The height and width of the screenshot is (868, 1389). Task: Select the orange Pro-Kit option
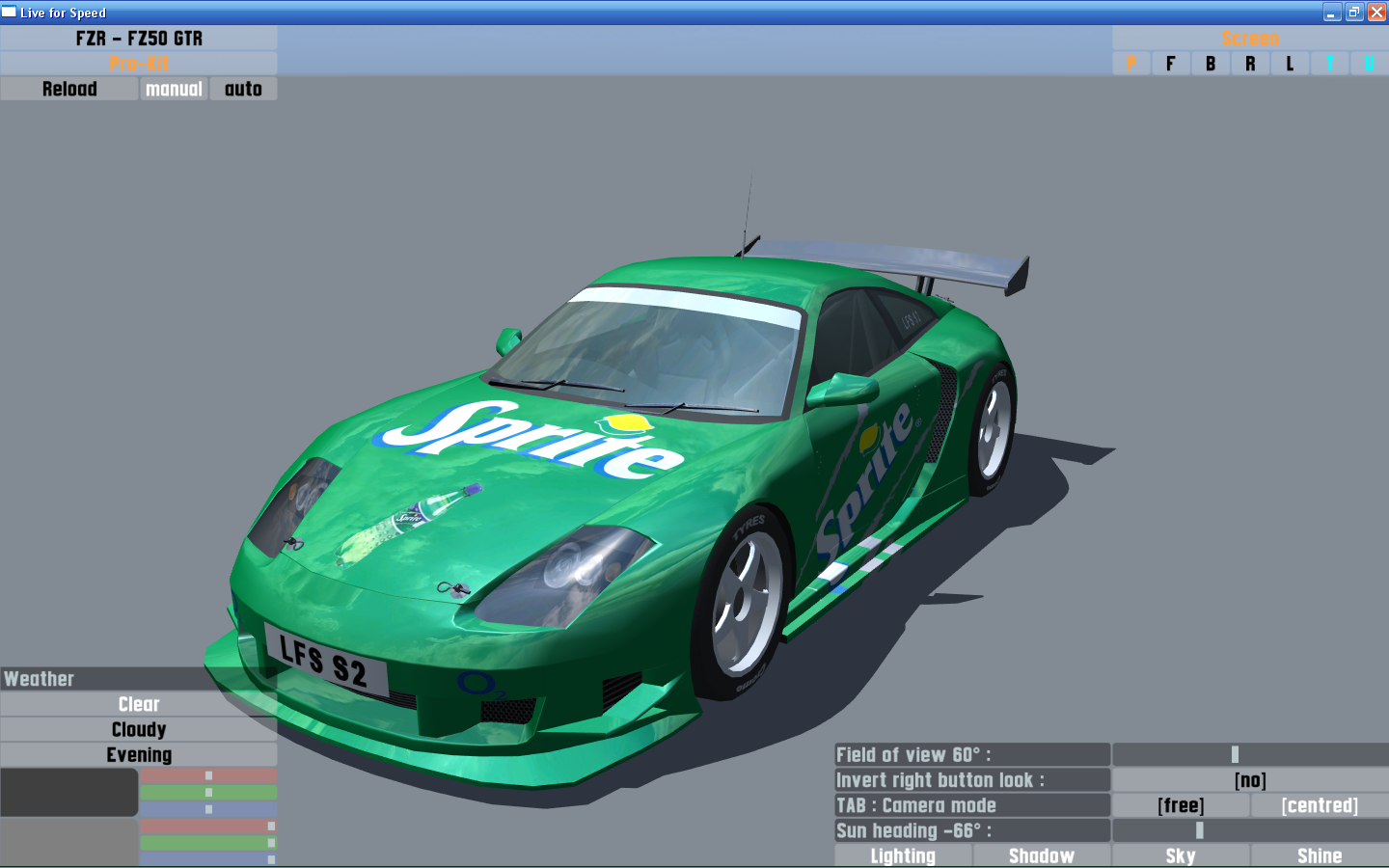pos(139,64)
